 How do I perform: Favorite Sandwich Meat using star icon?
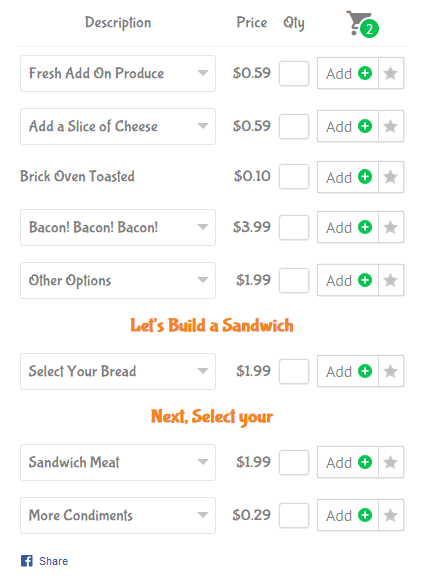[391, 462]
